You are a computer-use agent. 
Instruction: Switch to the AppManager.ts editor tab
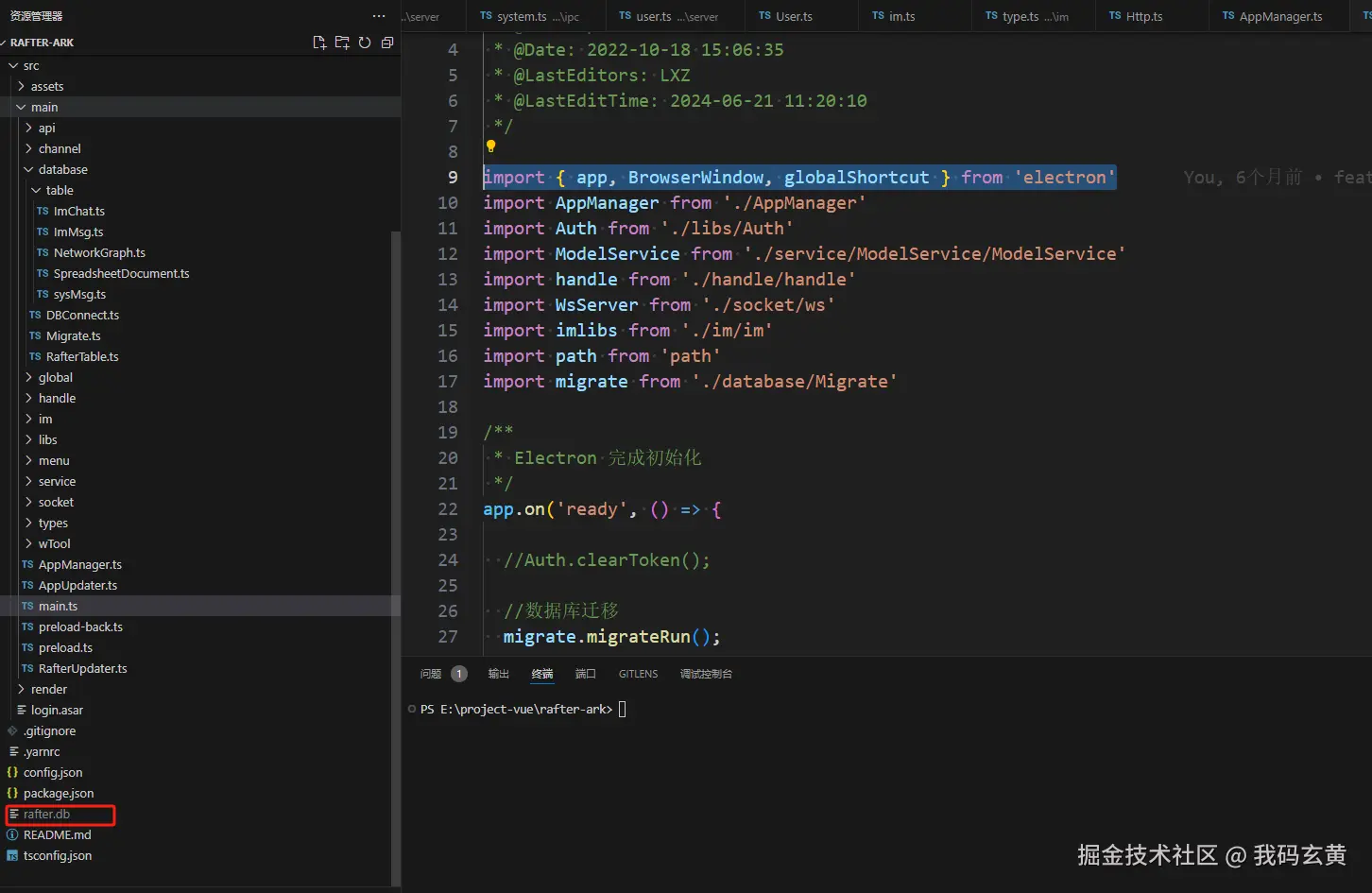tap(1279, 16)
